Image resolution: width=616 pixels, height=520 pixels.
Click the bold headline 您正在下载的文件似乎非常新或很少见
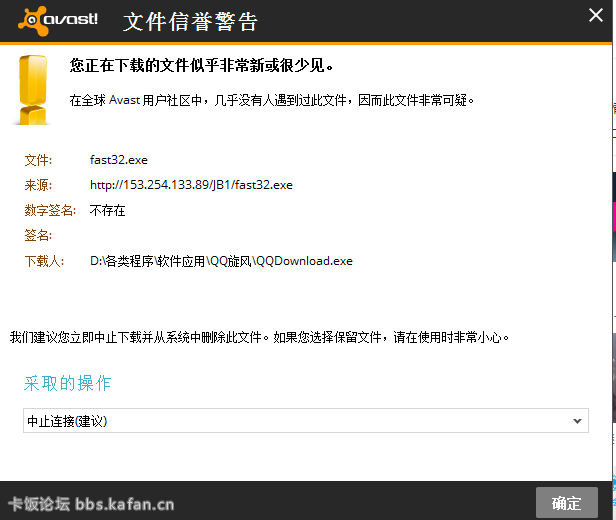click(201, 65)
